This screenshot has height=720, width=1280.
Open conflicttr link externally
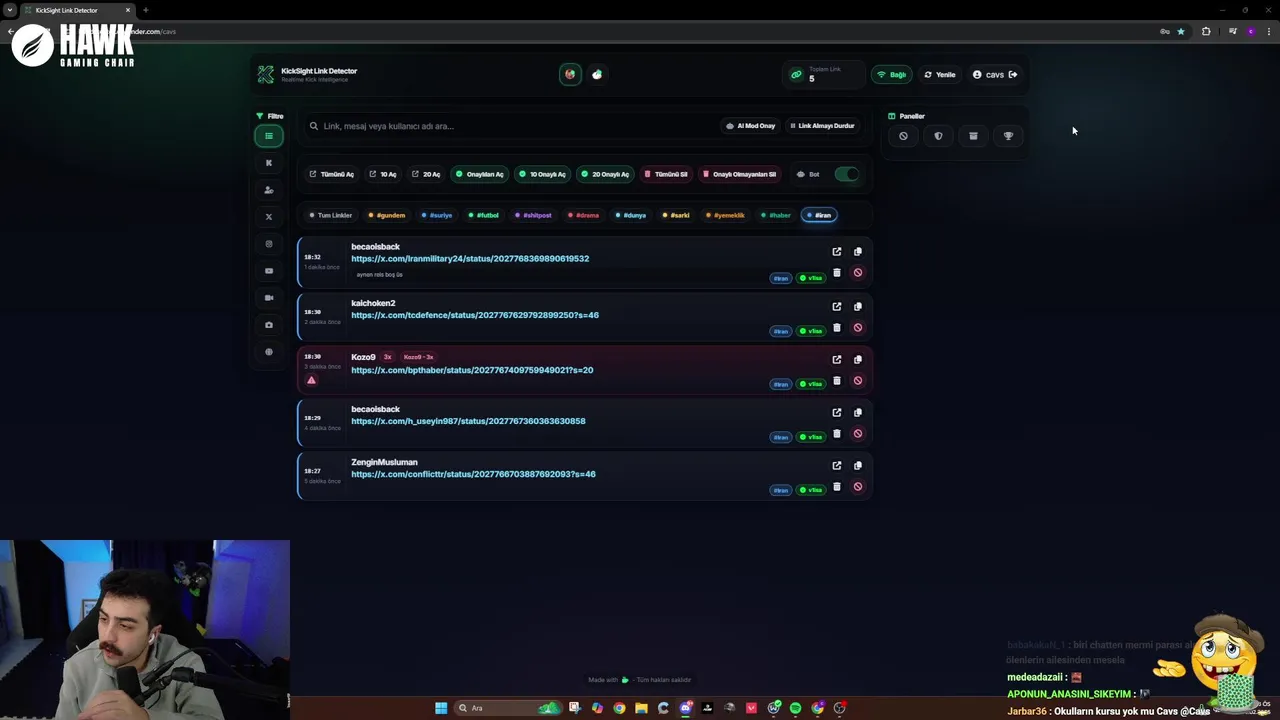(x=837, y=466)
